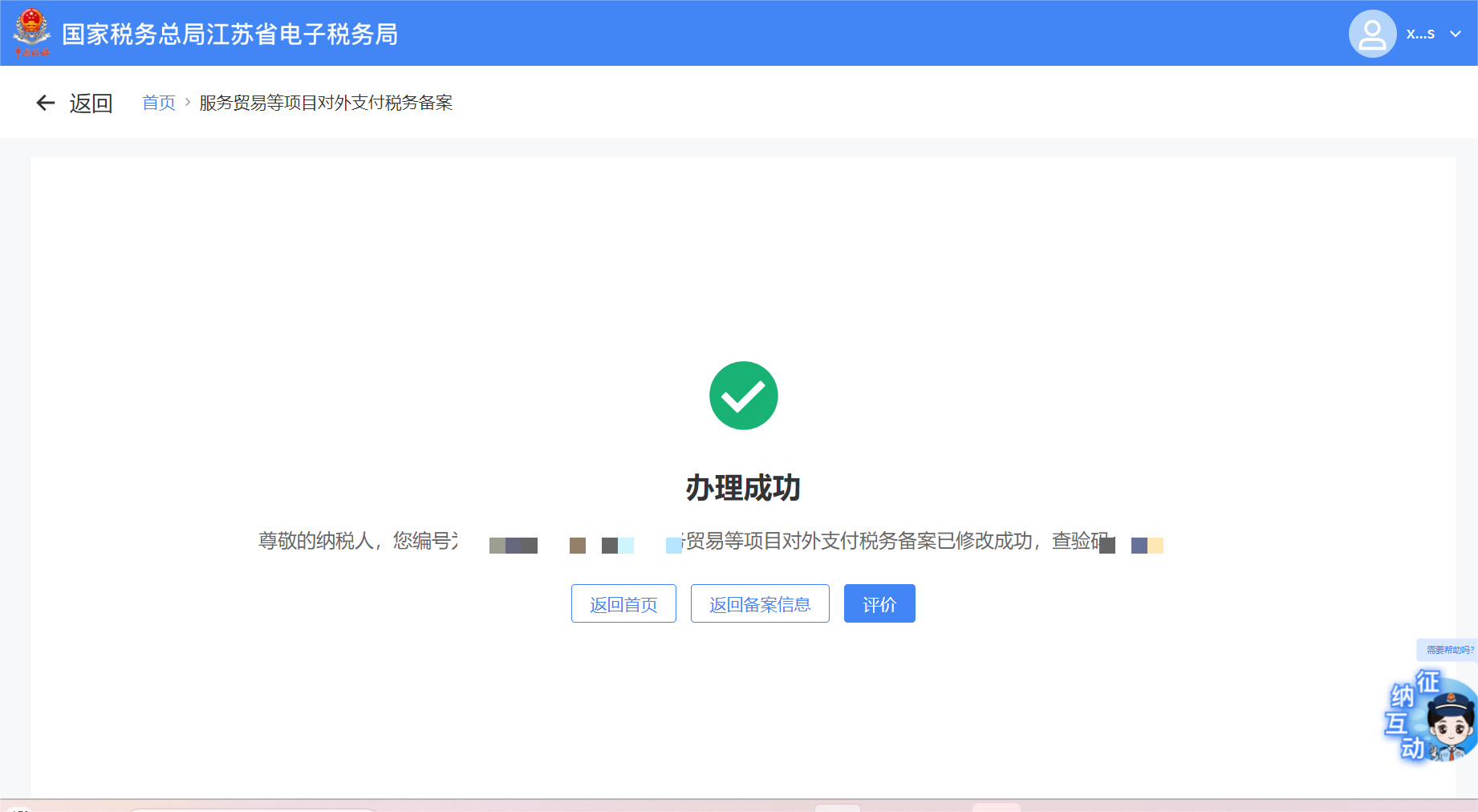Go to 首页 via breadcrumb link
This screenshot has width=1478, height=812.
coord(159,103)
